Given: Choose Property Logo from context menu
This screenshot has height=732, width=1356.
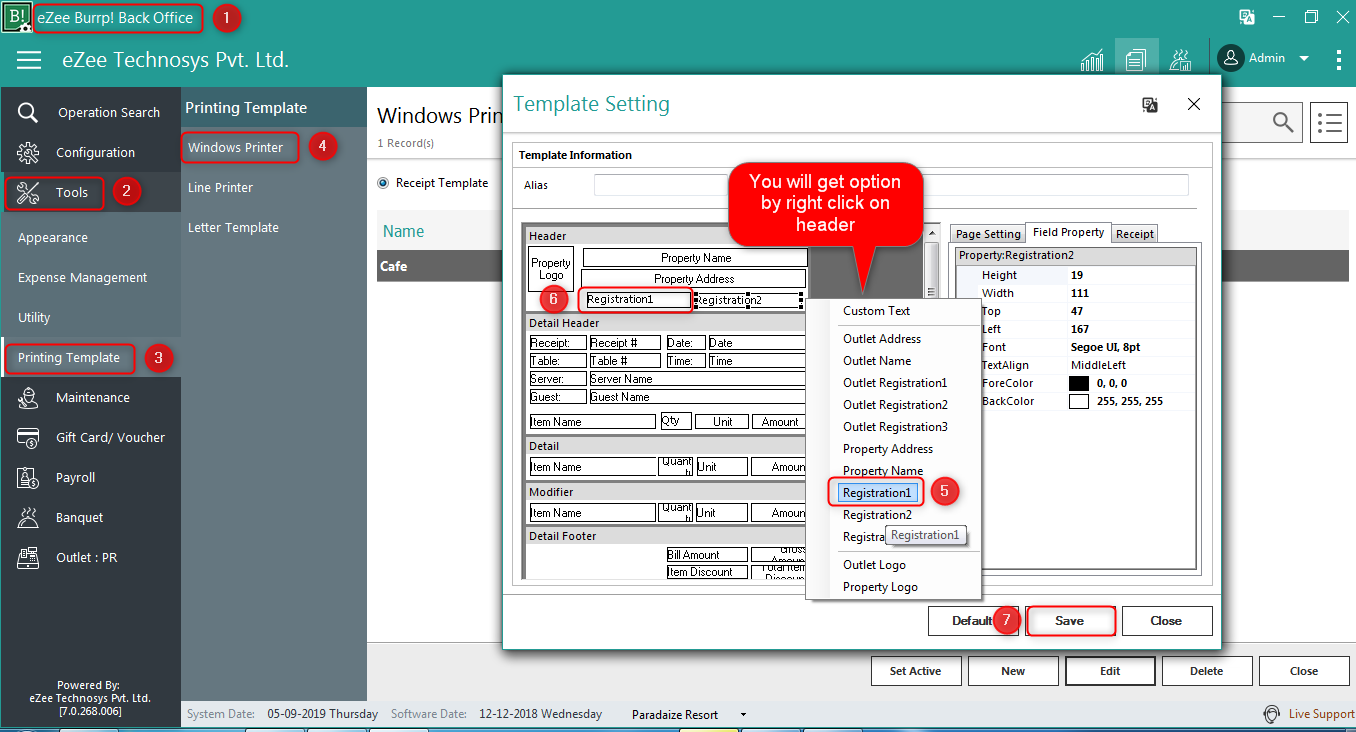Looking at the screenshot, I should (x=880, y=587).
